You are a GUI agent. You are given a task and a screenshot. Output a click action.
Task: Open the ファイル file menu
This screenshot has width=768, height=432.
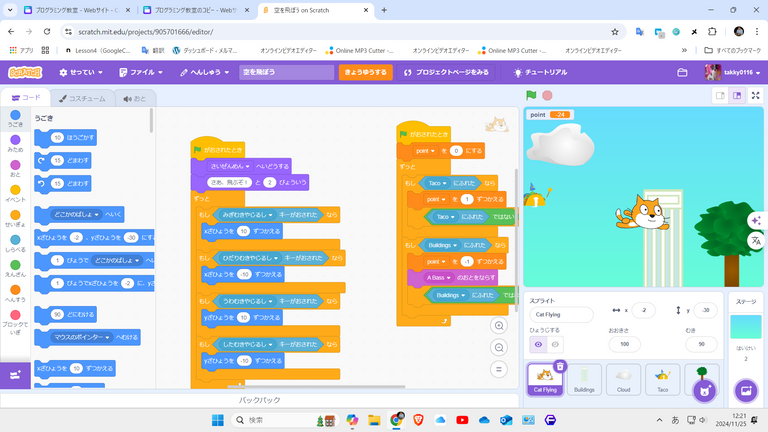[x=141, y=72]
